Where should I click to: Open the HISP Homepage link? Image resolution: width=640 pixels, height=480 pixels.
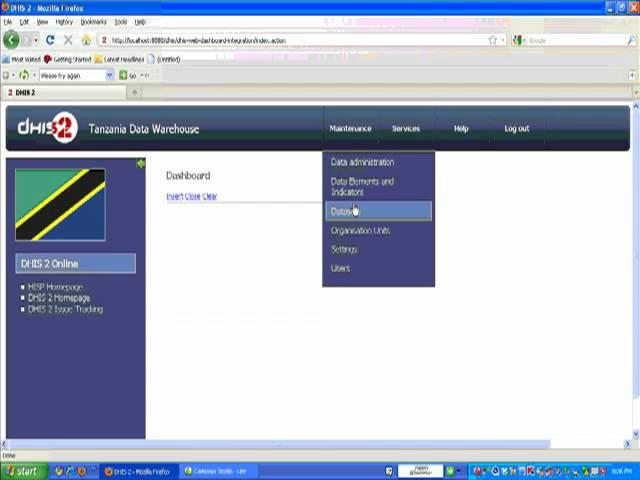pyautogui.click(x=55, y=287)
